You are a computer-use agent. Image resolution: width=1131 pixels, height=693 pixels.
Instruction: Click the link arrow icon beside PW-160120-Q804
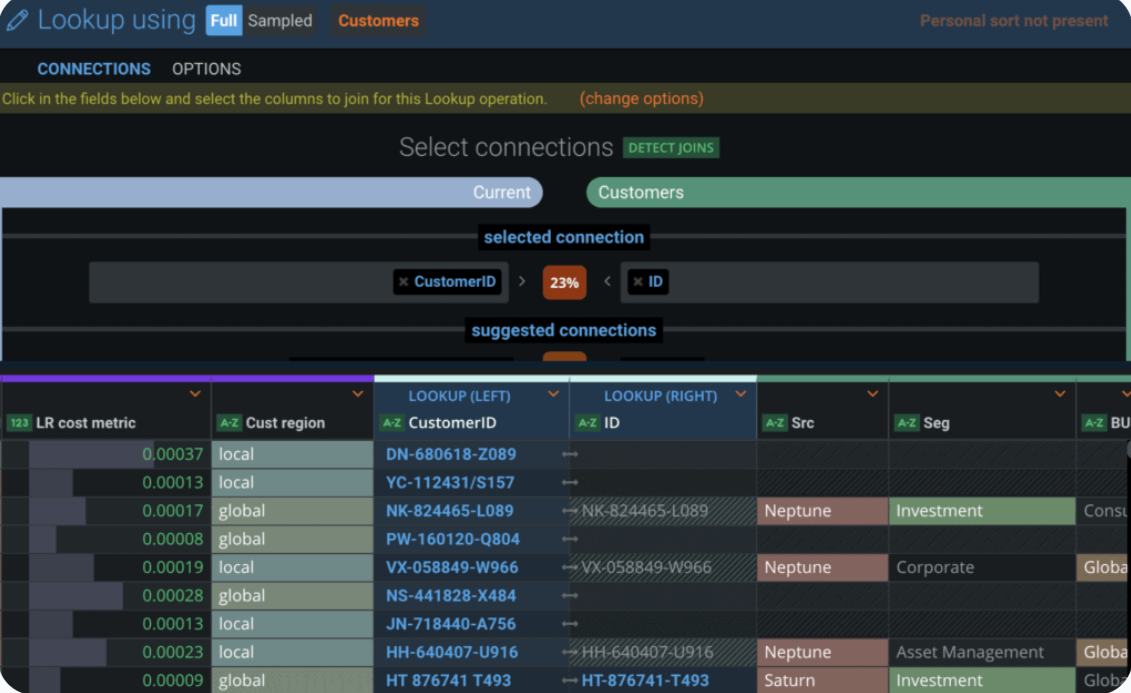[570, 539]
